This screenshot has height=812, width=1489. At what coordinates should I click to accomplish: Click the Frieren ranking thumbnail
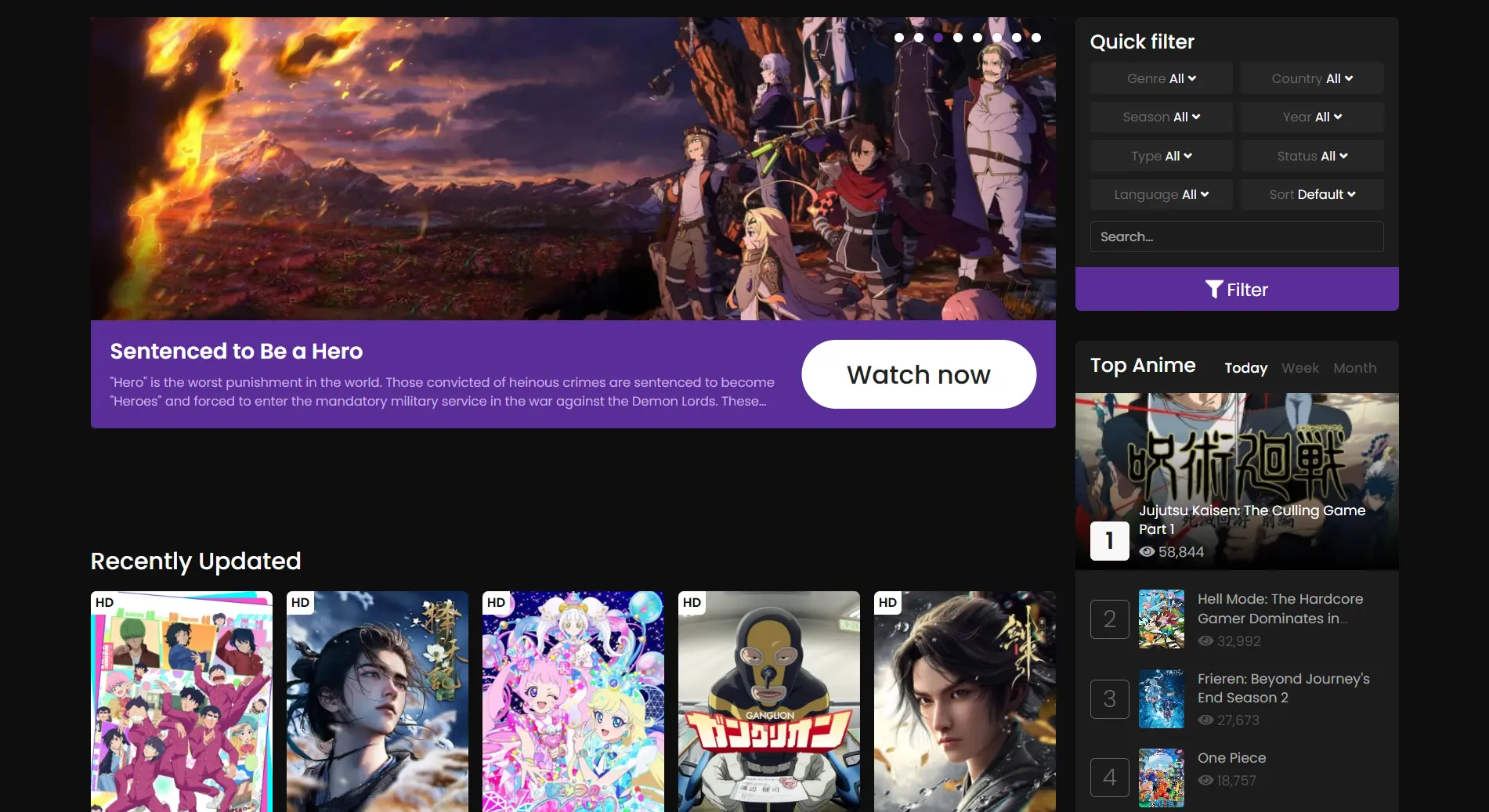pyautogui.click(x=1162, y=698)
